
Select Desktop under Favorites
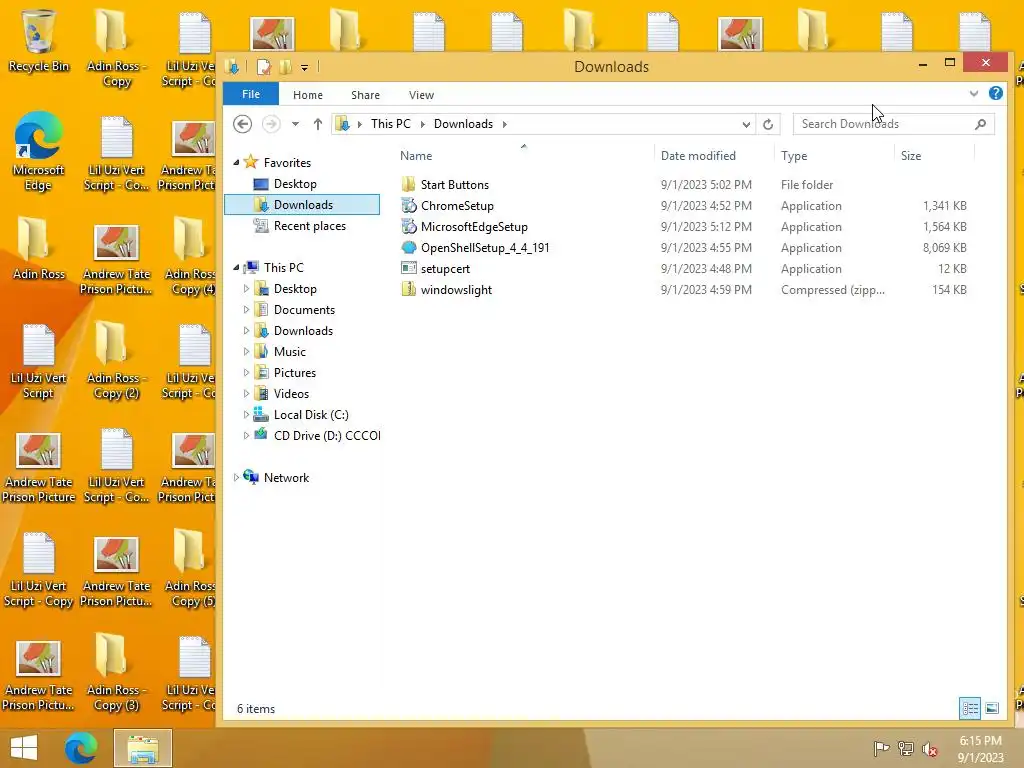click(295, 184)
